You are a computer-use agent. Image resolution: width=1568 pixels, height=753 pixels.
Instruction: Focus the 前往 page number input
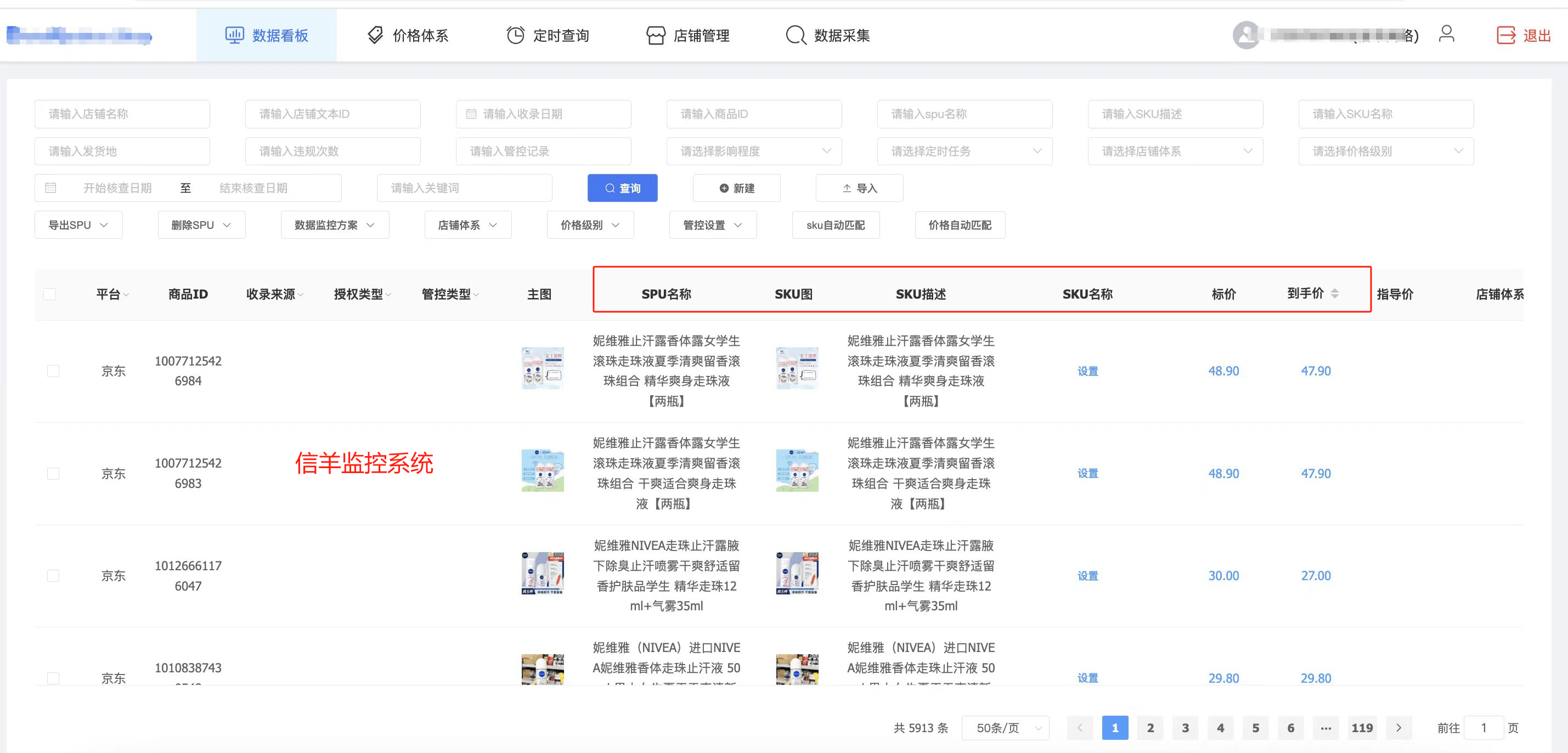1484,727
